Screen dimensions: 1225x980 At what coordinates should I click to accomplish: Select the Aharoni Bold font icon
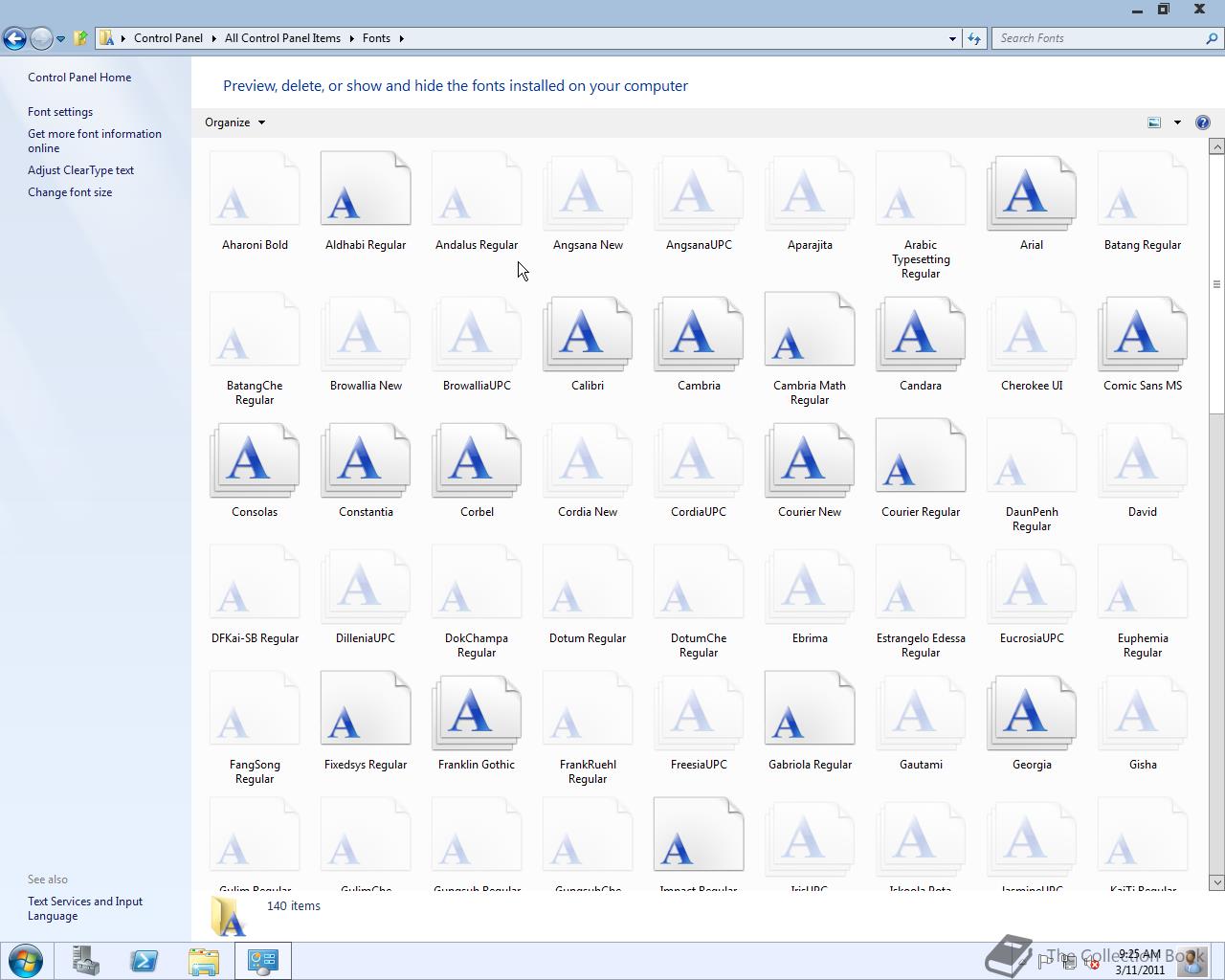coord(255,190)
